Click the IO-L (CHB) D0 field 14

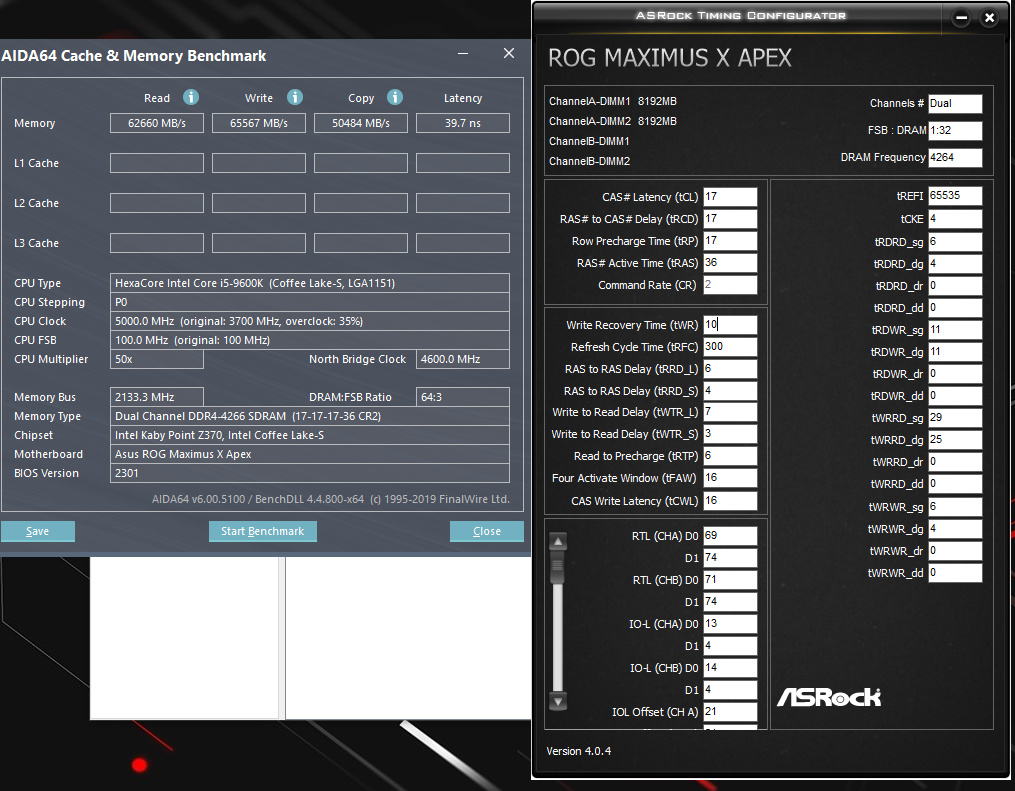point(730,668)
